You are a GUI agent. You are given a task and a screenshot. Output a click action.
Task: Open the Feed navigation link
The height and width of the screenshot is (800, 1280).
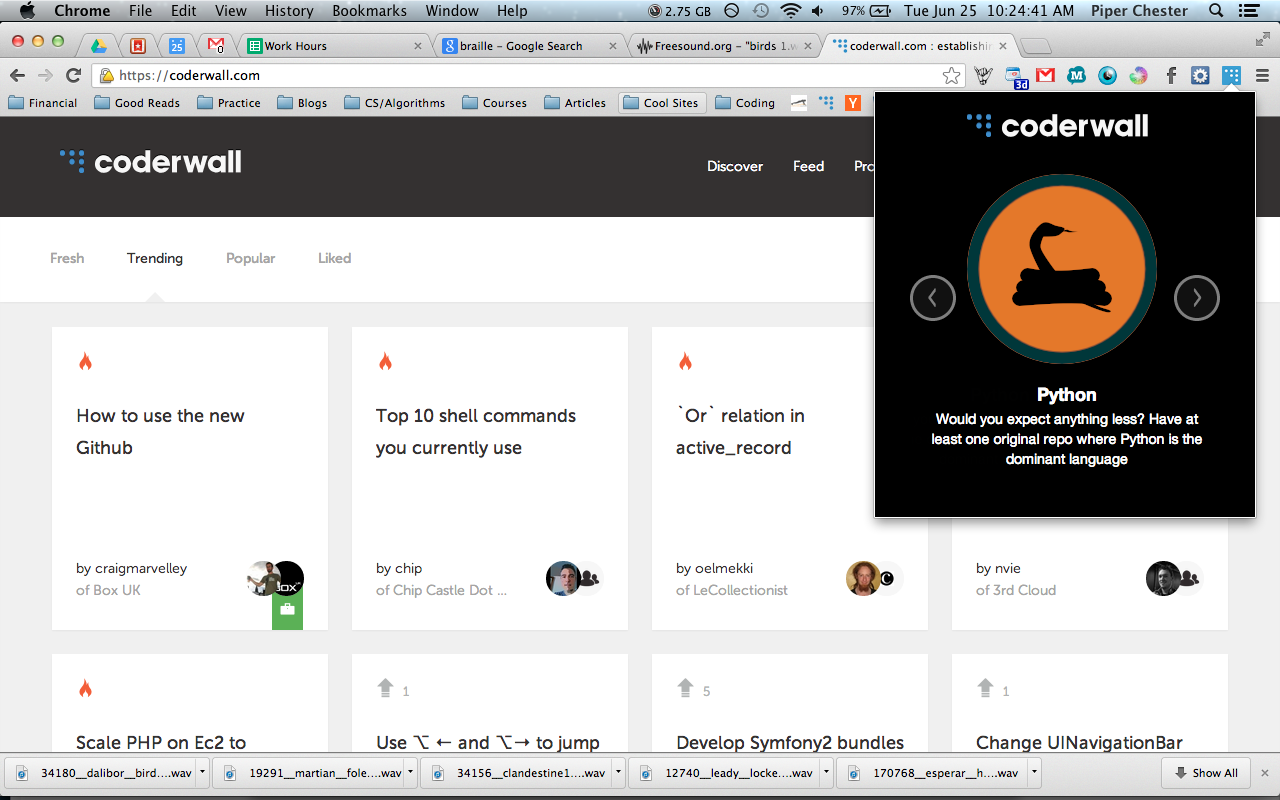[809, 166]
